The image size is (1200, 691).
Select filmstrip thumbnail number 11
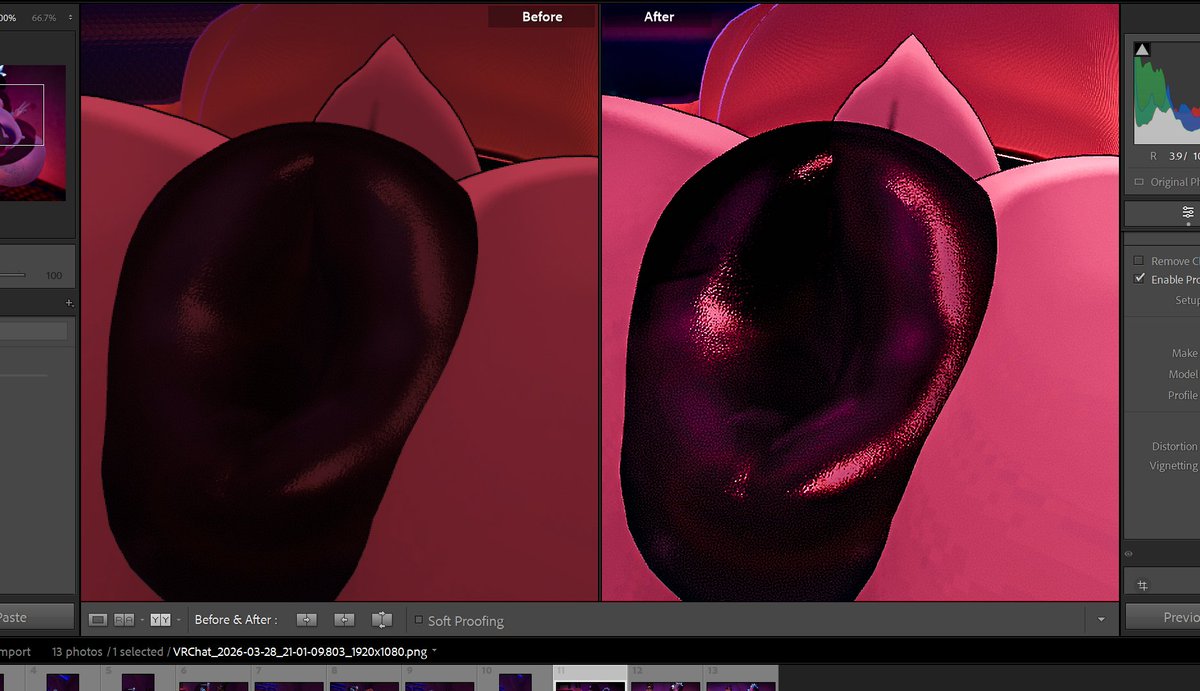590,680
